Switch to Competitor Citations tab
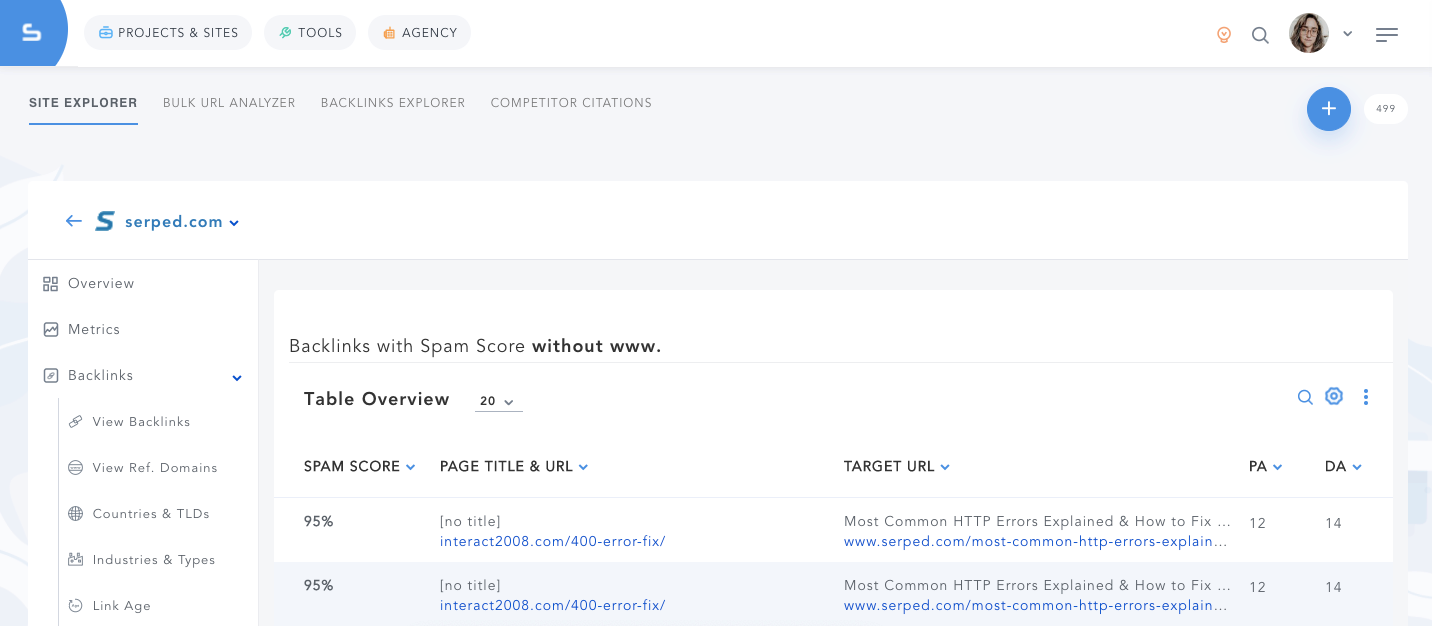This screenshot has width=1432, height=626. tap(571, 103)
